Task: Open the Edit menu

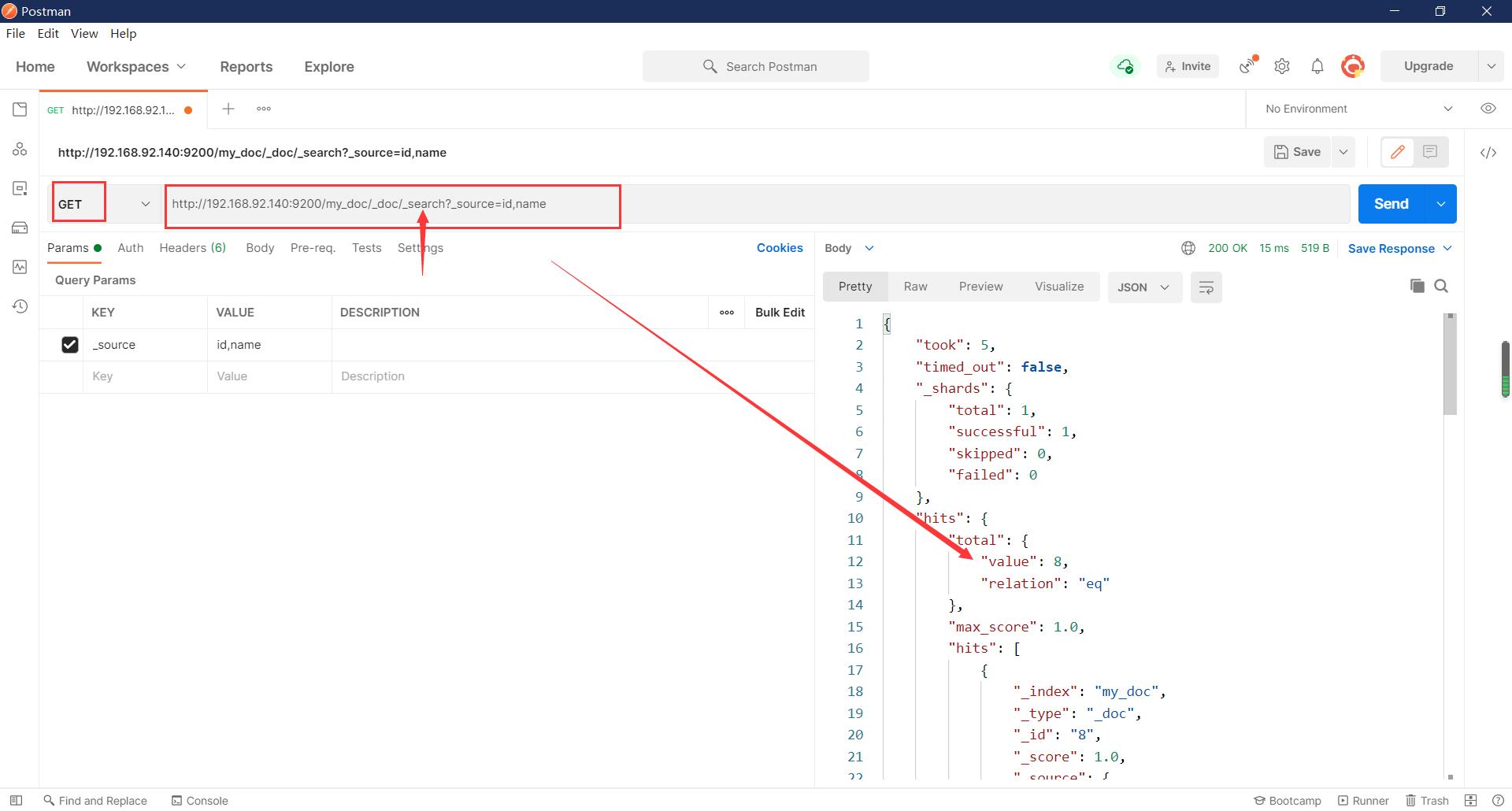Action: 48,33
